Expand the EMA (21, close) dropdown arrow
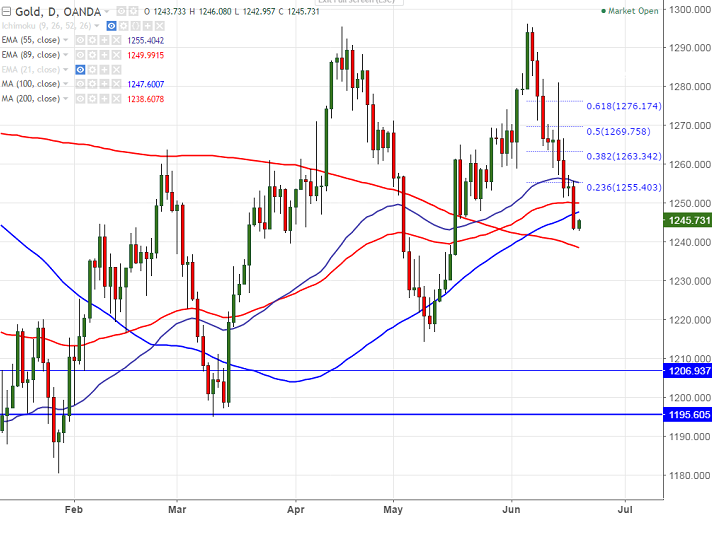The width and height of the screenshot is (725, 543). tap(66, 69)
